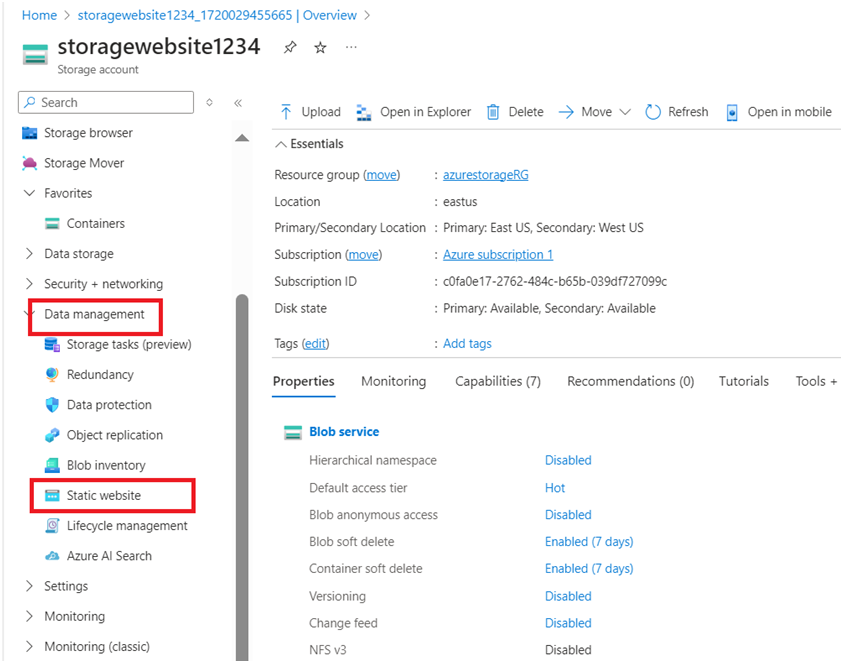This screenshot has width=843, height=663.
Task: Focus the sidebar Search field
Action: pyautogui.click(x=106, y=102)
